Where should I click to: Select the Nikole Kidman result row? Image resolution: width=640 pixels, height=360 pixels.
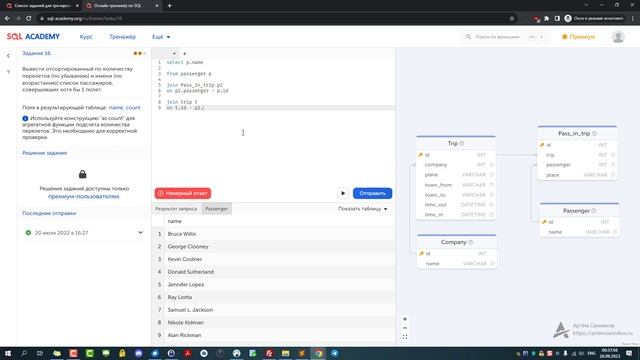coord(273,322)
